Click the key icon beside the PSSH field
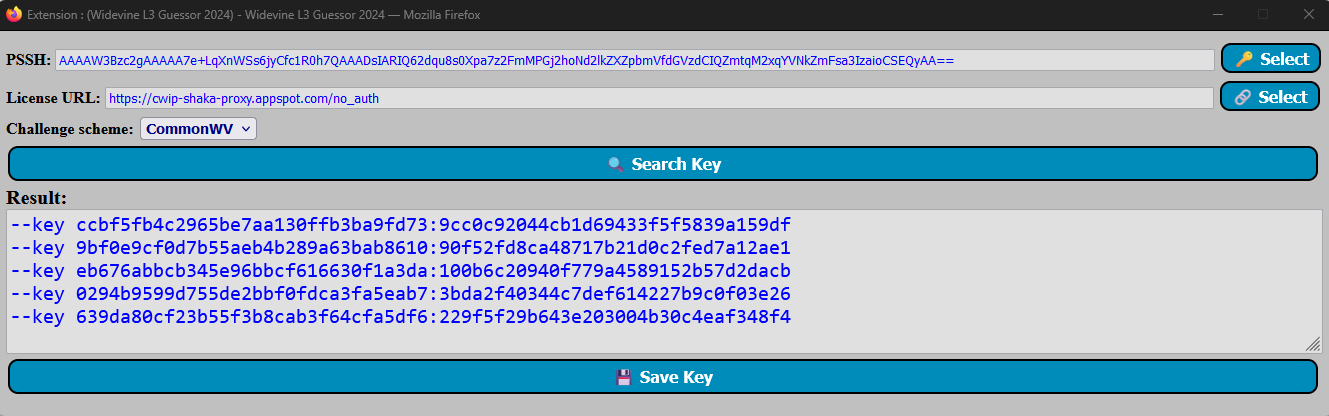Screen dimensions: 1329x416 click(1244, 59)
